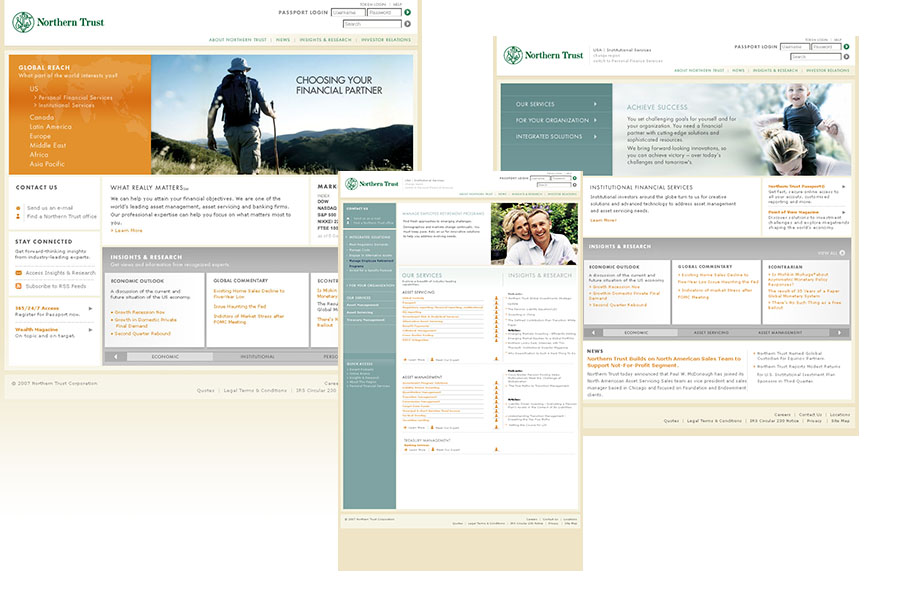
Task: Click Careers footer link on right page
Action: tap(782, 415)
